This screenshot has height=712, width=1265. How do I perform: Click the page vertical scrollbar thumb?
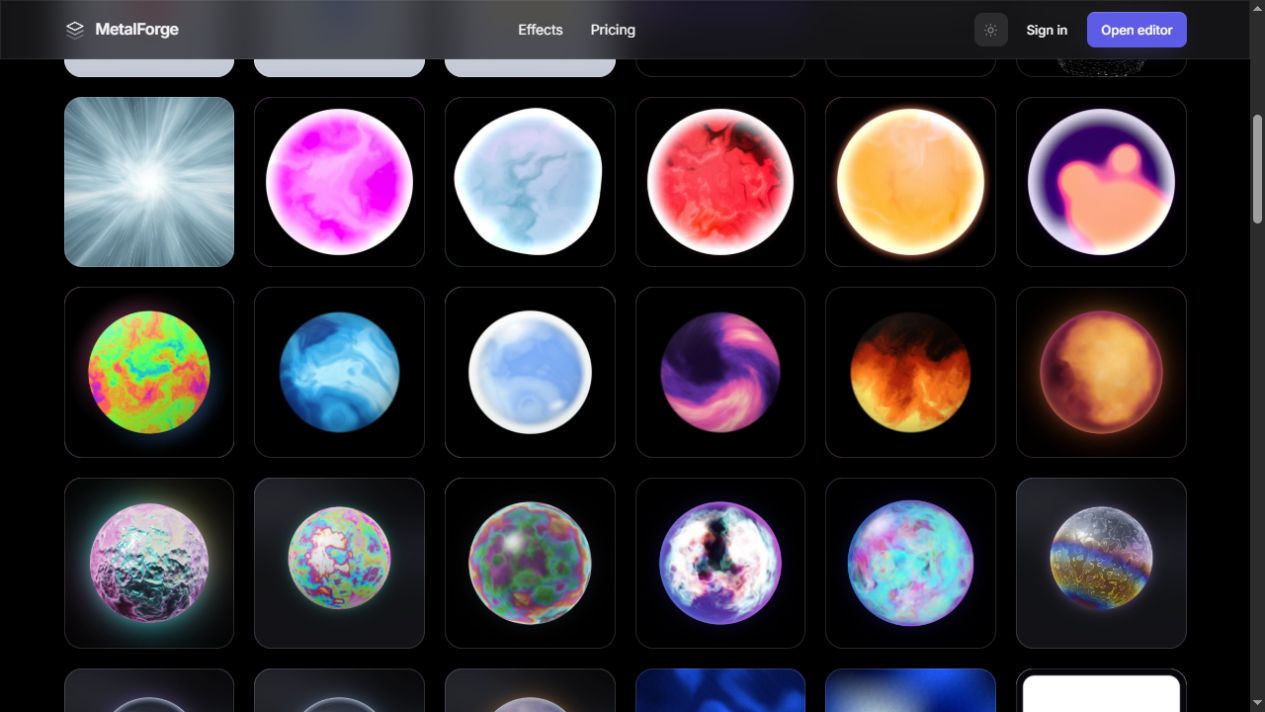(x=1257, y=169)
